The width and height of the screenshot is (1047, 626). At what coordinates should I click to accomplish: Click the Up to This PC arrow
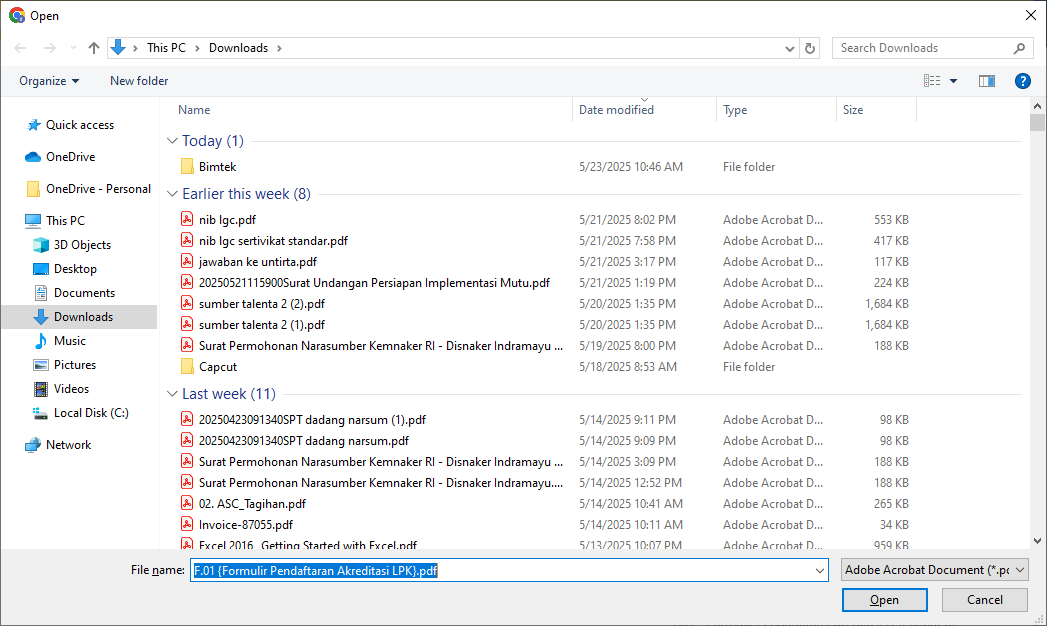pyautogui.click(x=94, y=48)
